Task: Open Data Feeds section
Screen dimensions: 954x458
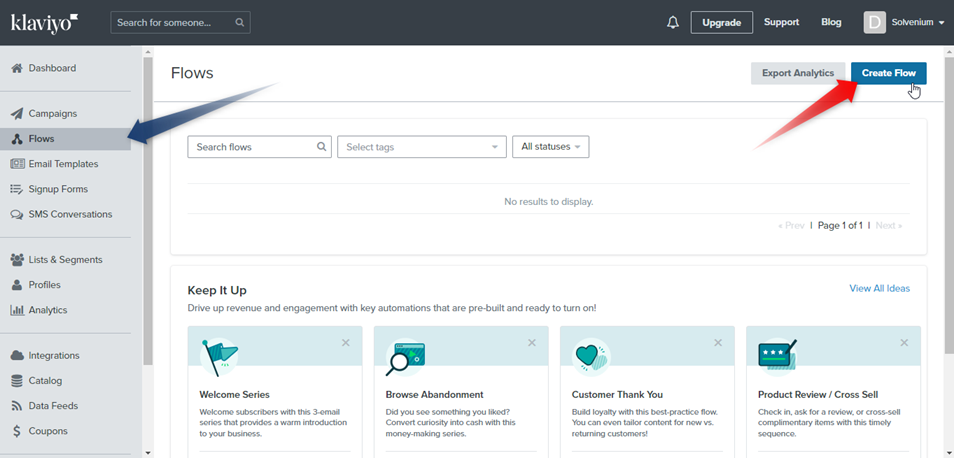Action: coord(53,406)
